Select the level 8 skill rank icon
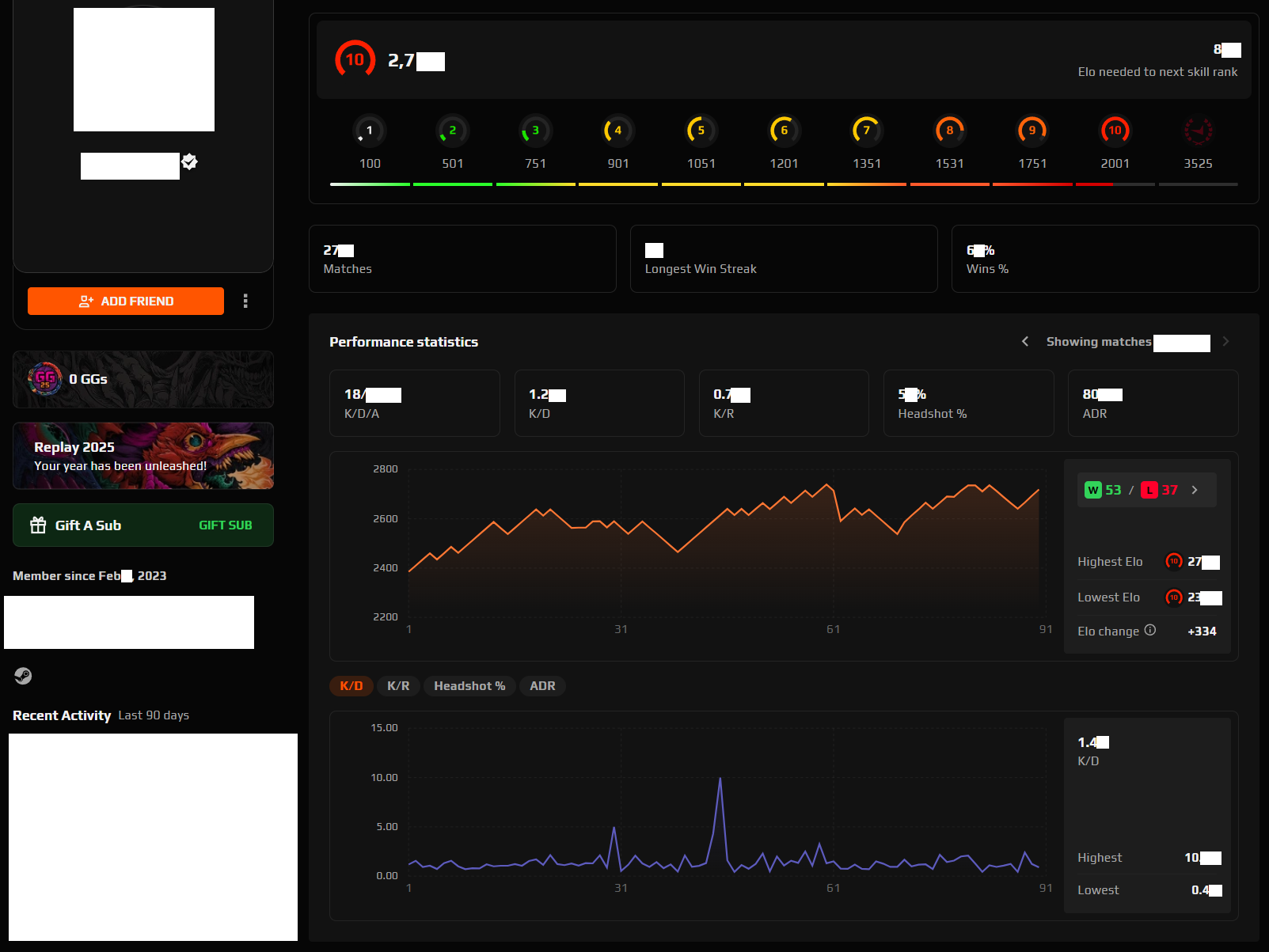 click(x=949, y=131)
